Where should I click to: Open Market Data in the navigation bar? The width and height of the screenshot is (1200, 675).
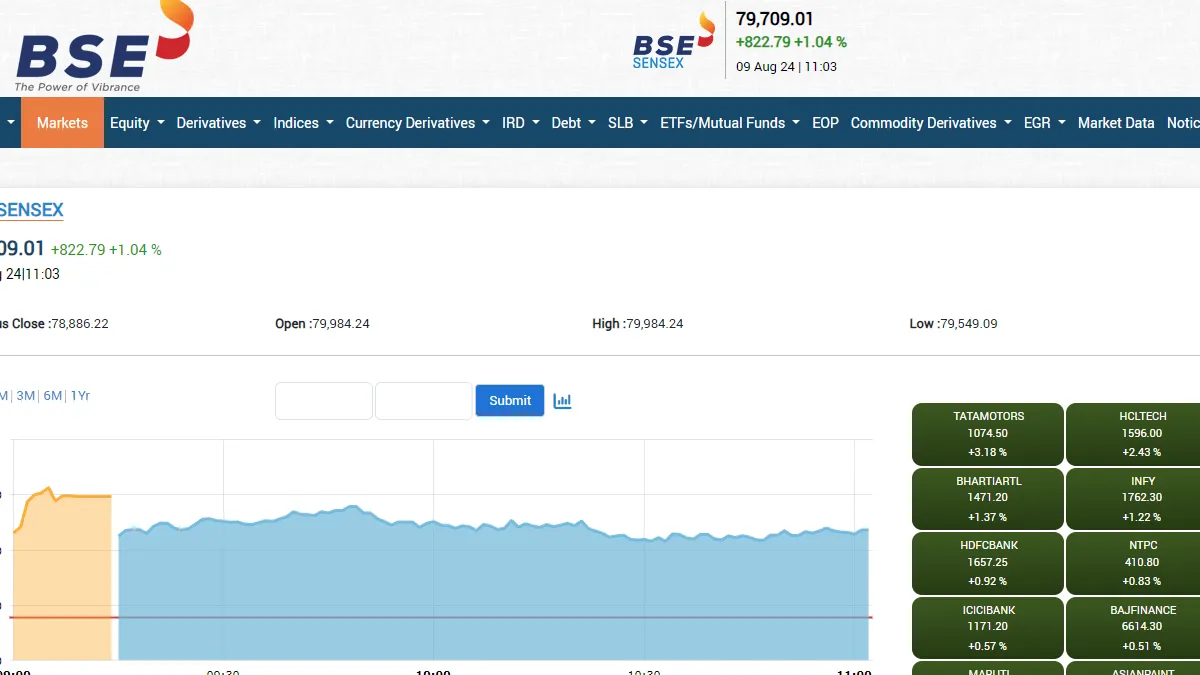[x=1116, y=123]
